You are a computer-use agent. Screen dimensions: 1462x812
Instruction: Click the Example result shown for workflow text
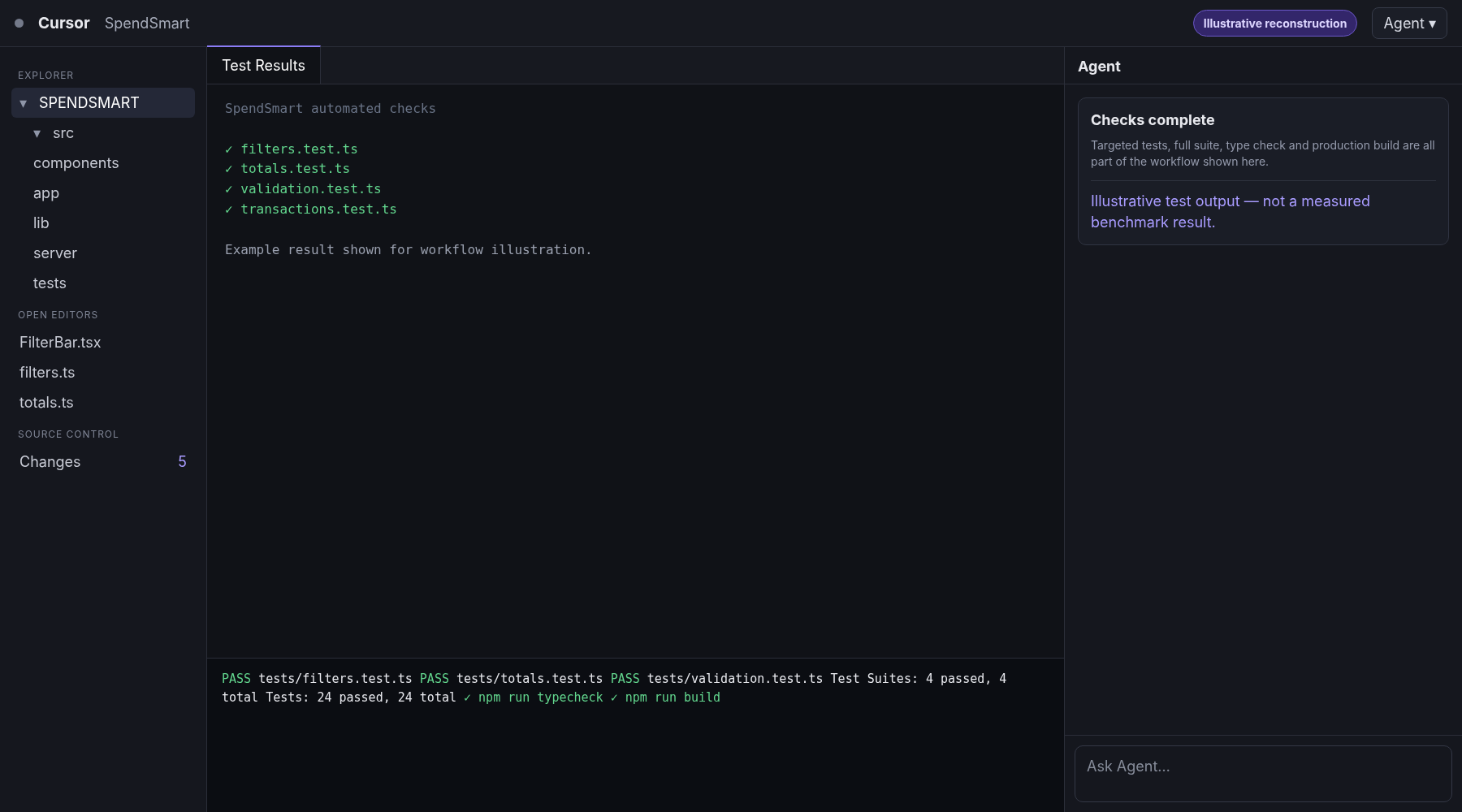click(408, 250)
